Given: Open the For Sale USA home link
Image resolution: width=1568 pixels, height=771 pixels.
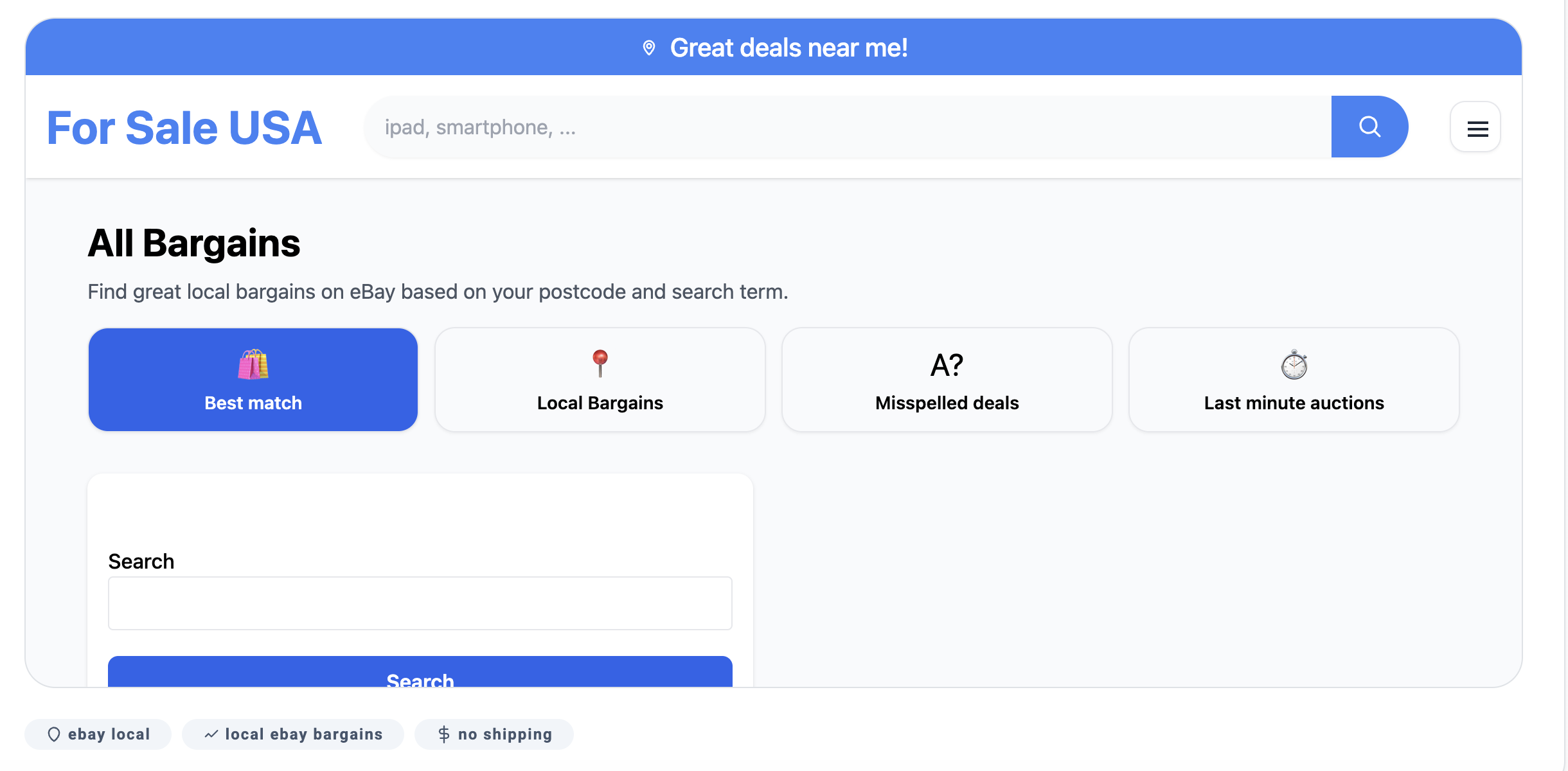Looking at the screenshot, I should (183, 127).
